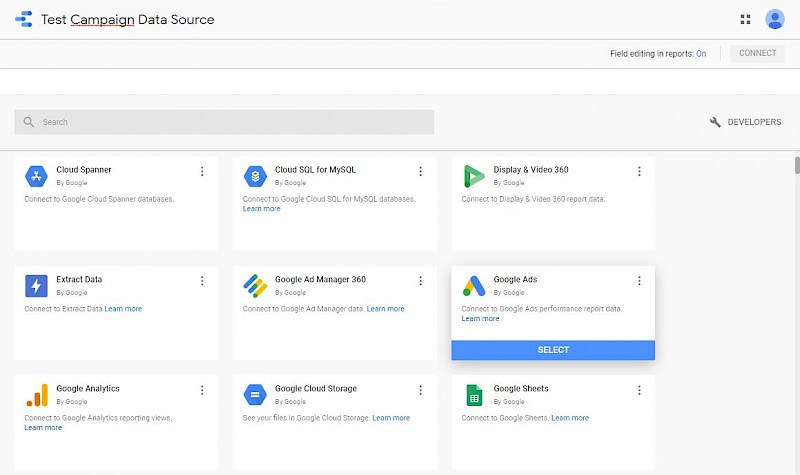Click 'Connect to Google Cloud Spanner databases' text
The height and width of the screenshot is (475, 800).
[x=99, y=199]
